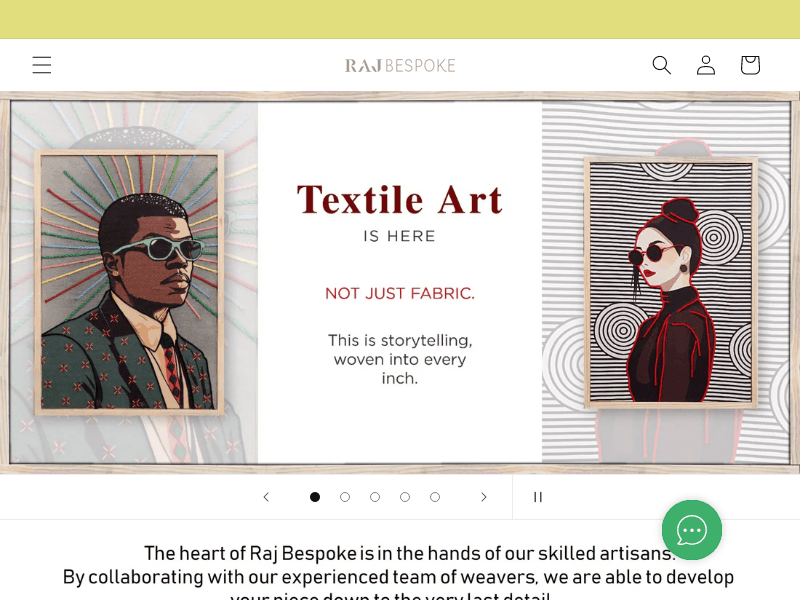Go back using left carousel chevron

266,496
